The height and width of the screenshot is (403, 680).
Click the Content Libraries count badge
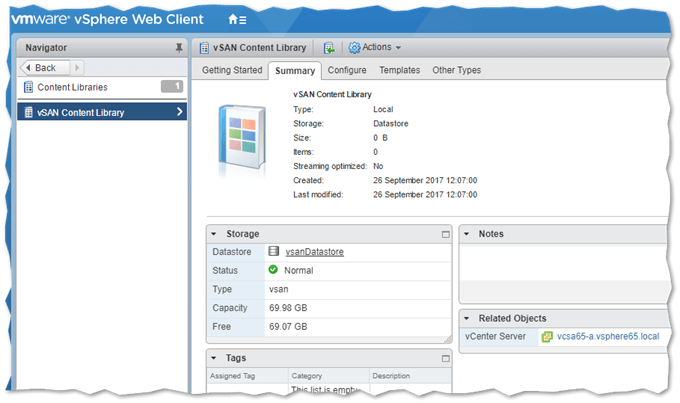tap(172, 87)
